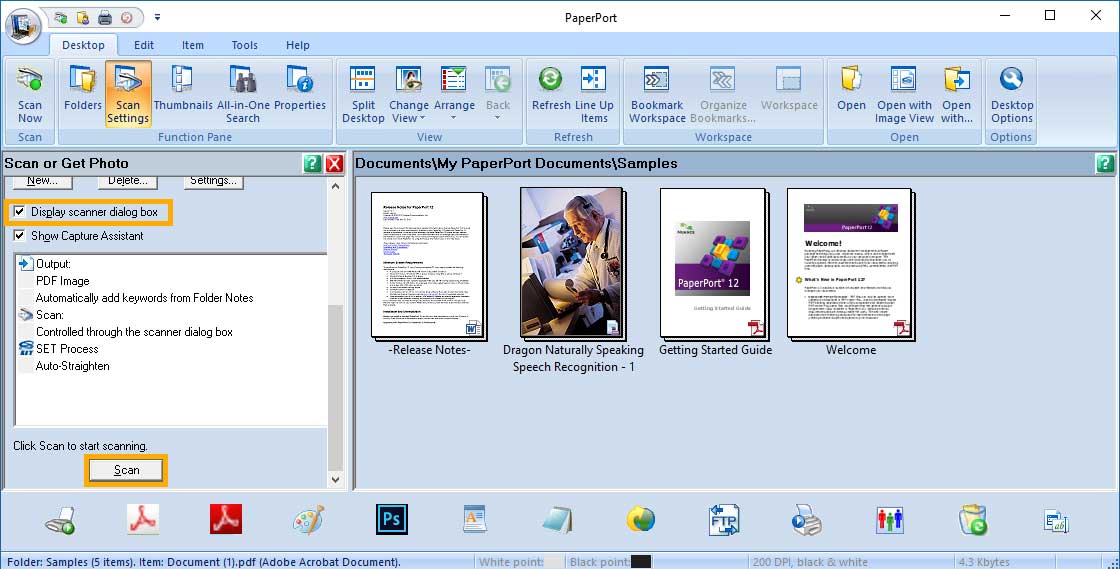1120x569 pixels.
Task: Click the white Adobe PDF icon in Send To bar
Action: 143,520
